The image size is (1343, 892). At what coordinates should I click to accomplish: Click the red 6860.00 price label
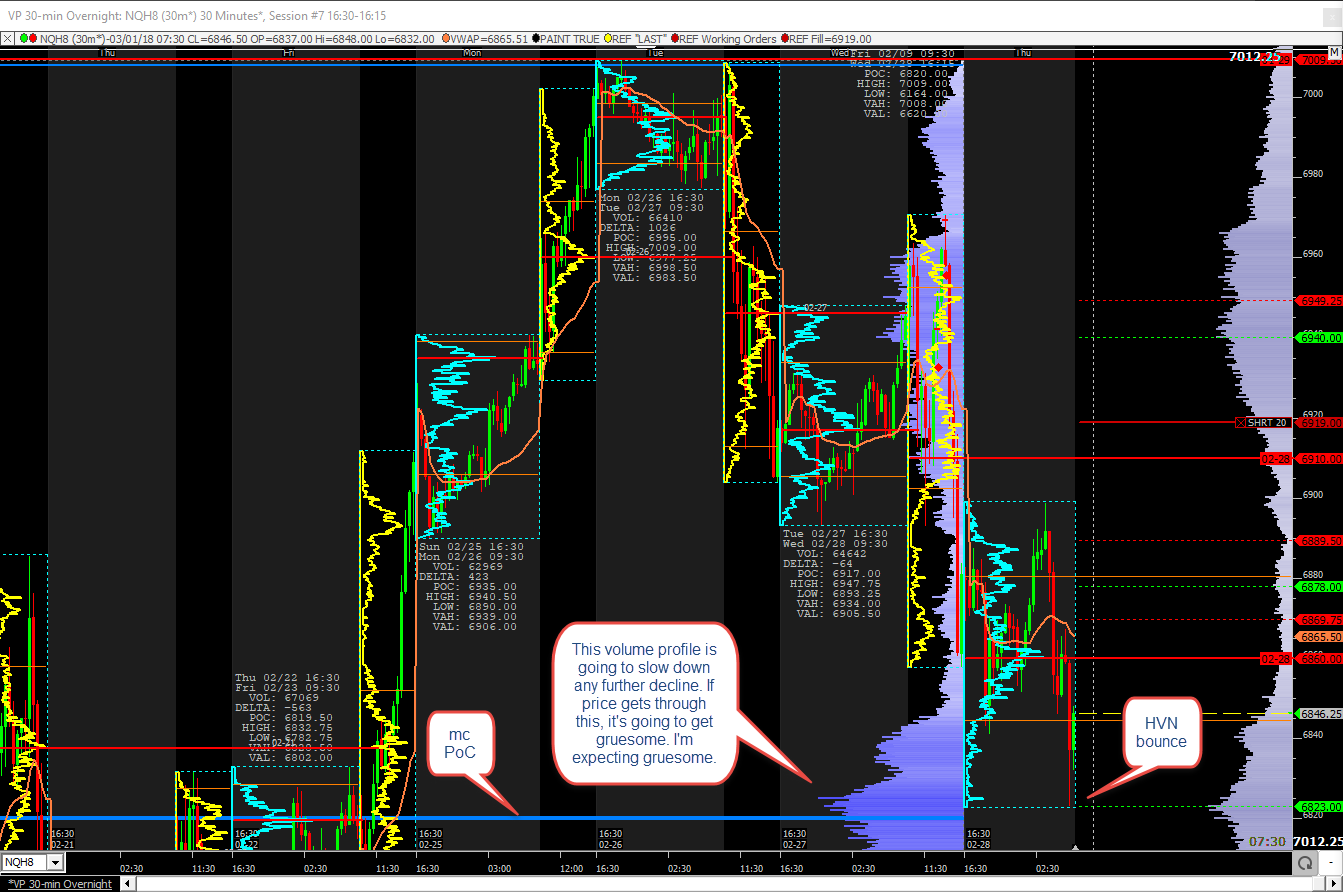point(1318,658)
